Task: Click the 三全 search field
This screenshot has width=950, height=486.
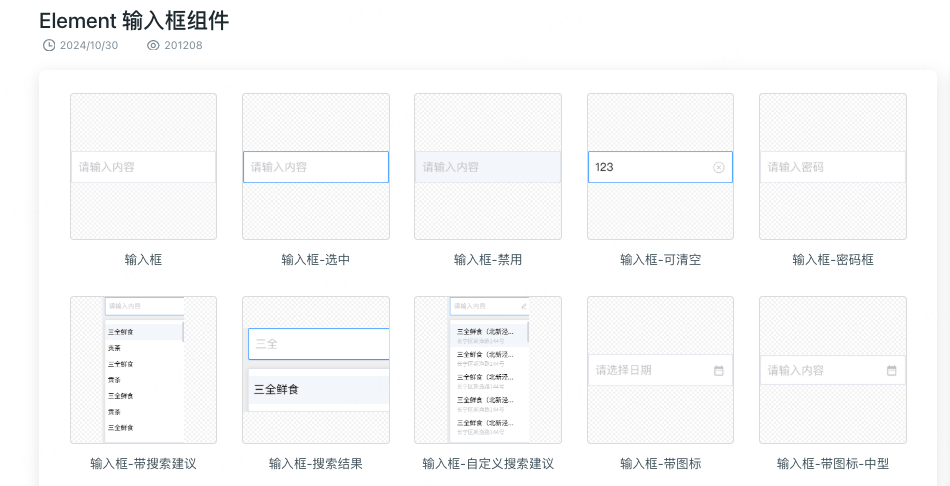Action: click(319, 344)
